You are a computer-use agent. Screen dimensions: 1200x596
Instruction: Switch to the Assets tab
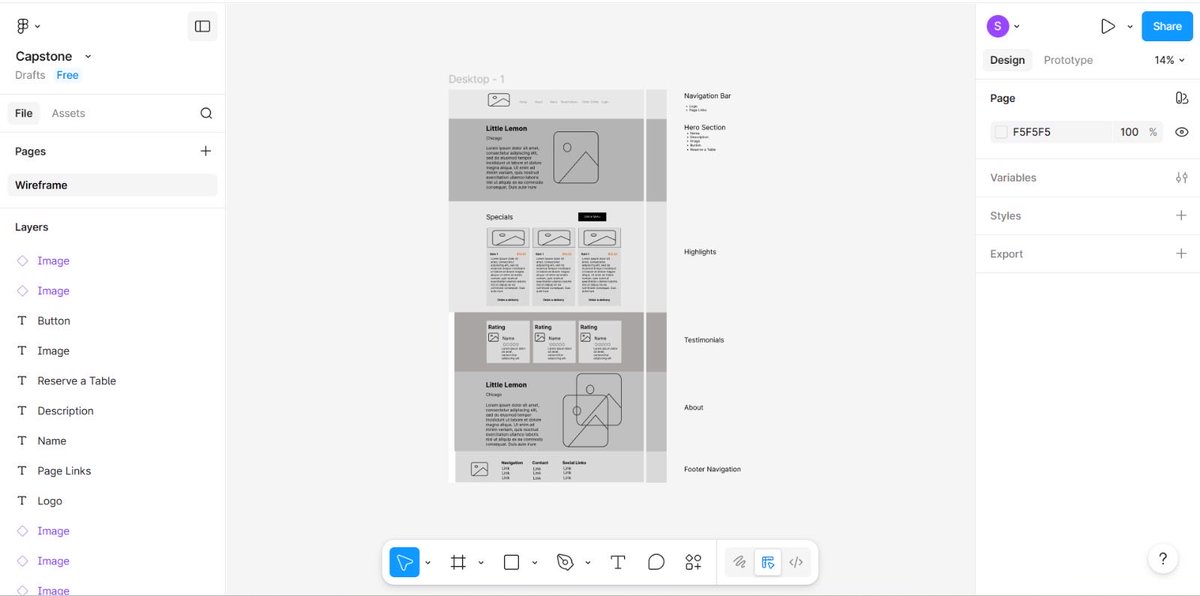68,113
